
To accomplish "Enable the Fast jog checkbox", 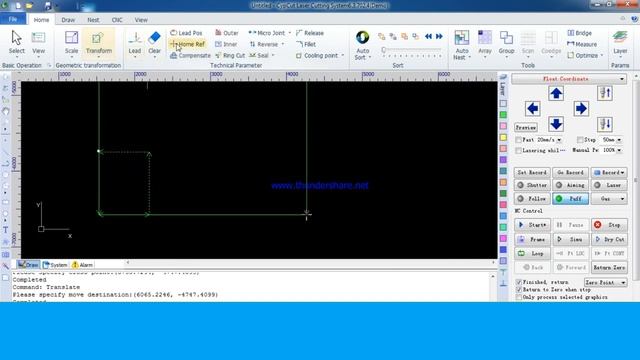I will point(518,140).
